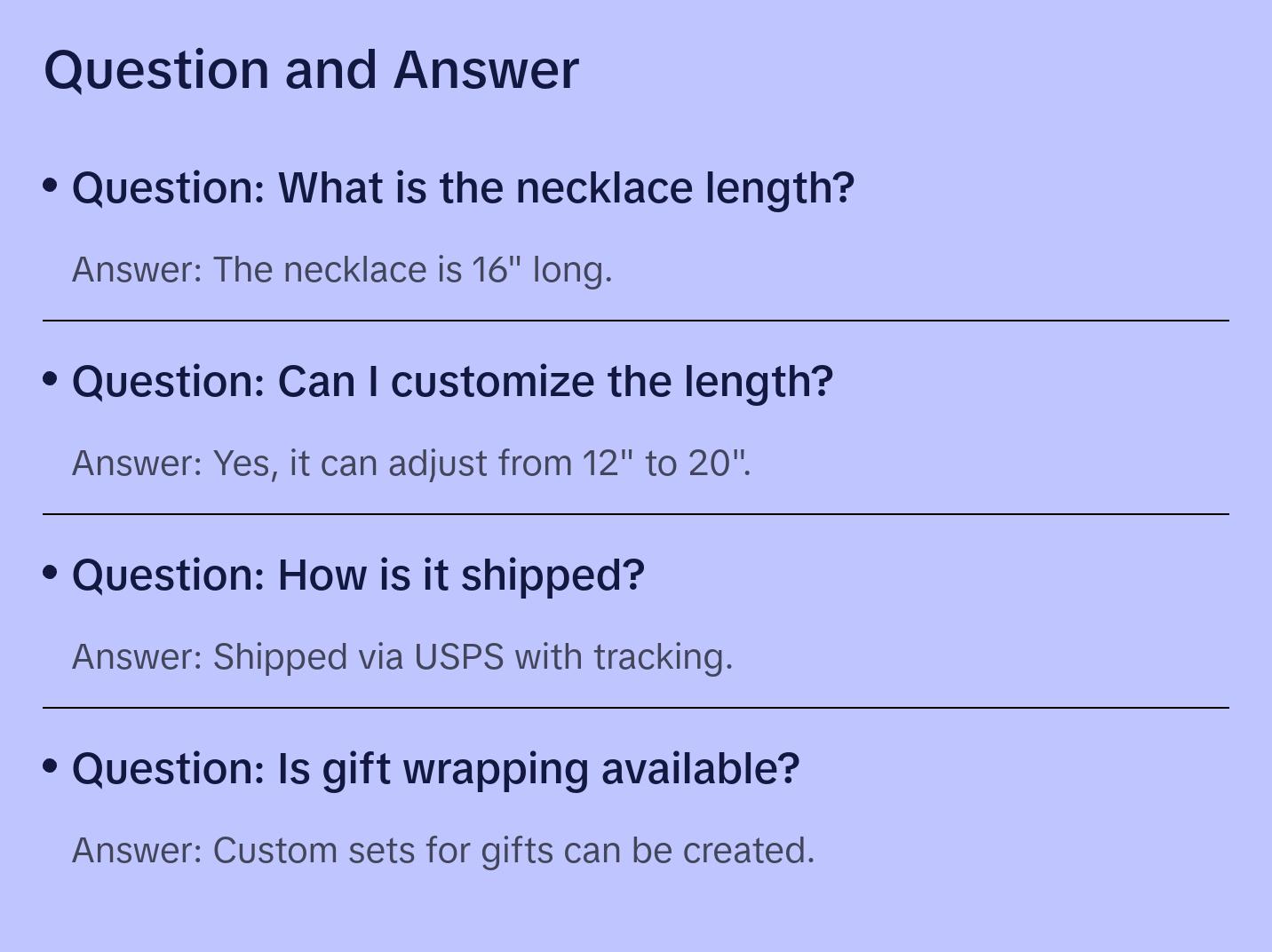This screenshot has width=1272, height=952.
Task: Click the "16"" measurement in the first answer
Action: 497,270
